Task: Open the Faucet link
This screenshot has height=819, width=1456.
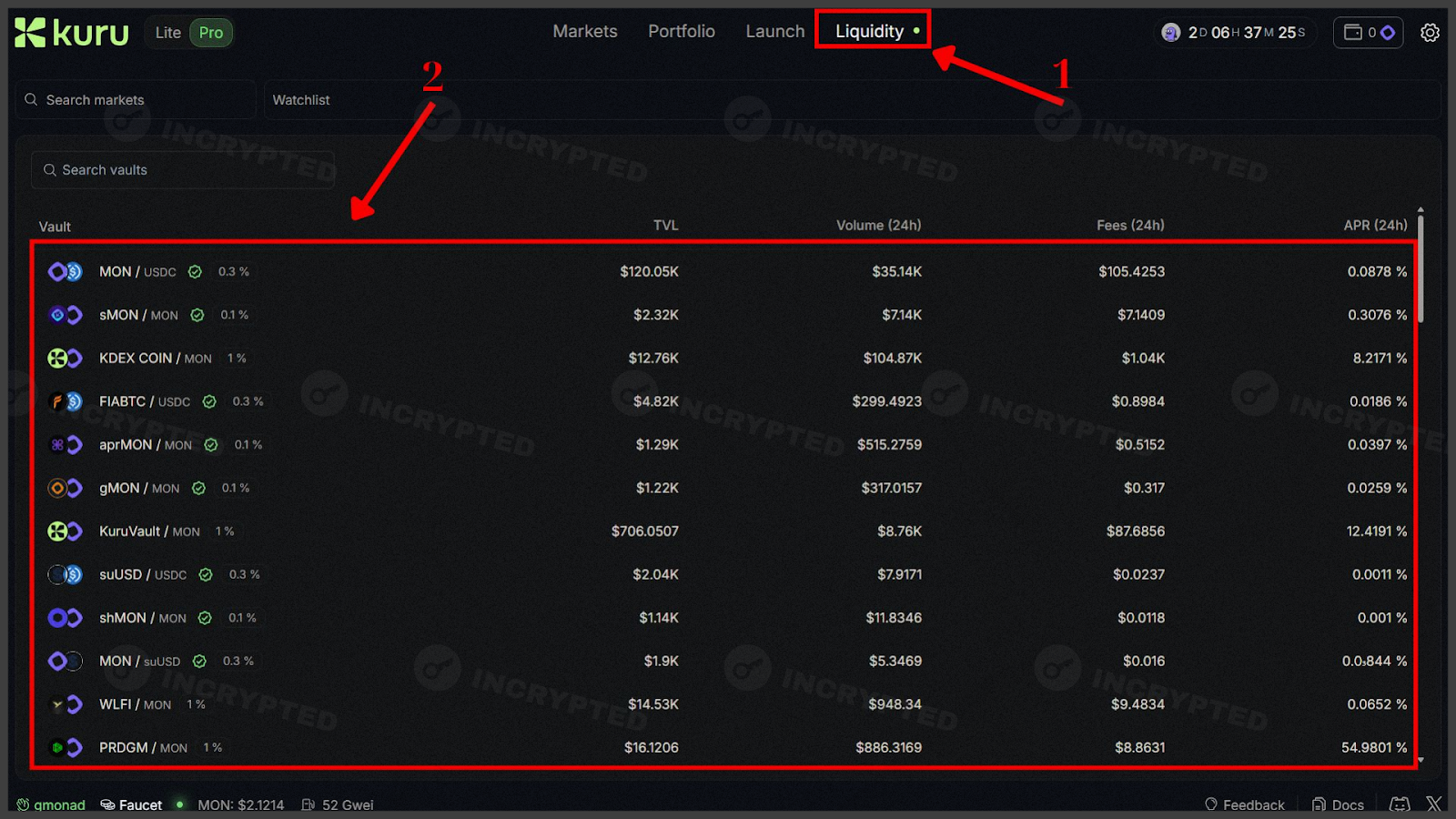Action: click(x=132, y=804)
